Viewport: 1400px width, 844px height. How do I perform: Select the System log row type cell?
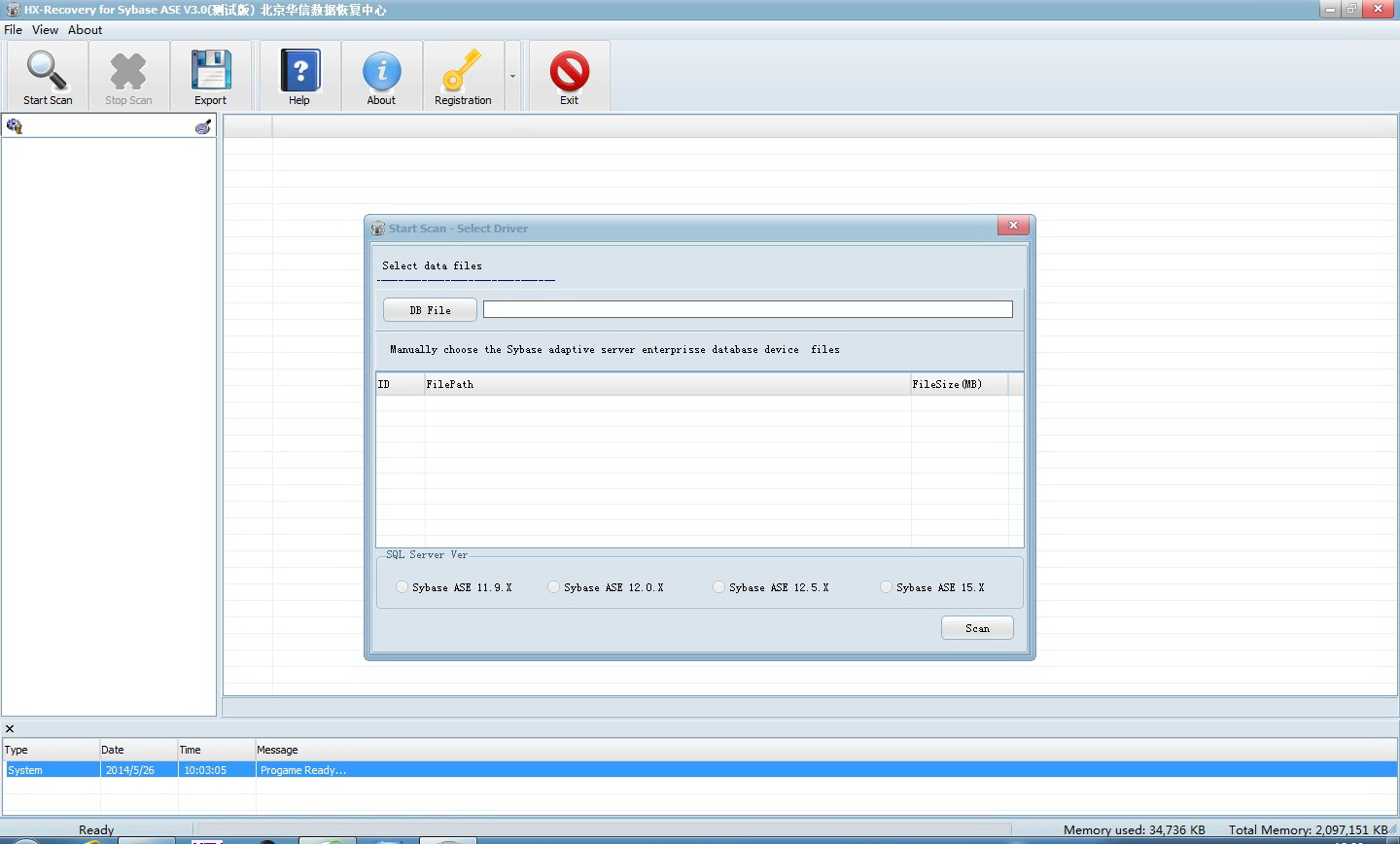click(x=52, y=770)
